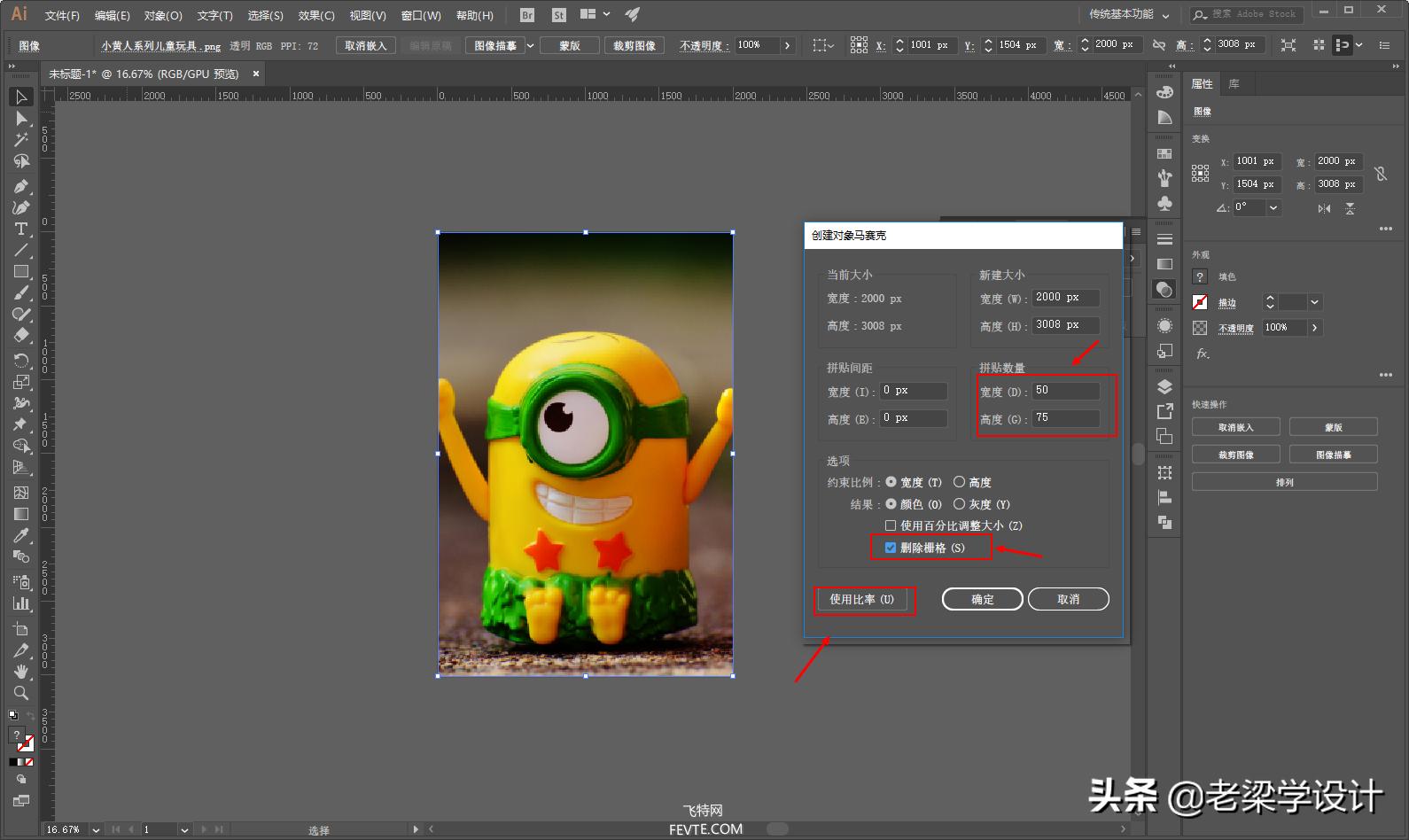This screenshot has height=840, width=1409.
Task: Toggle constrain width and height link in Properties
Action: tap(1381, 174)
